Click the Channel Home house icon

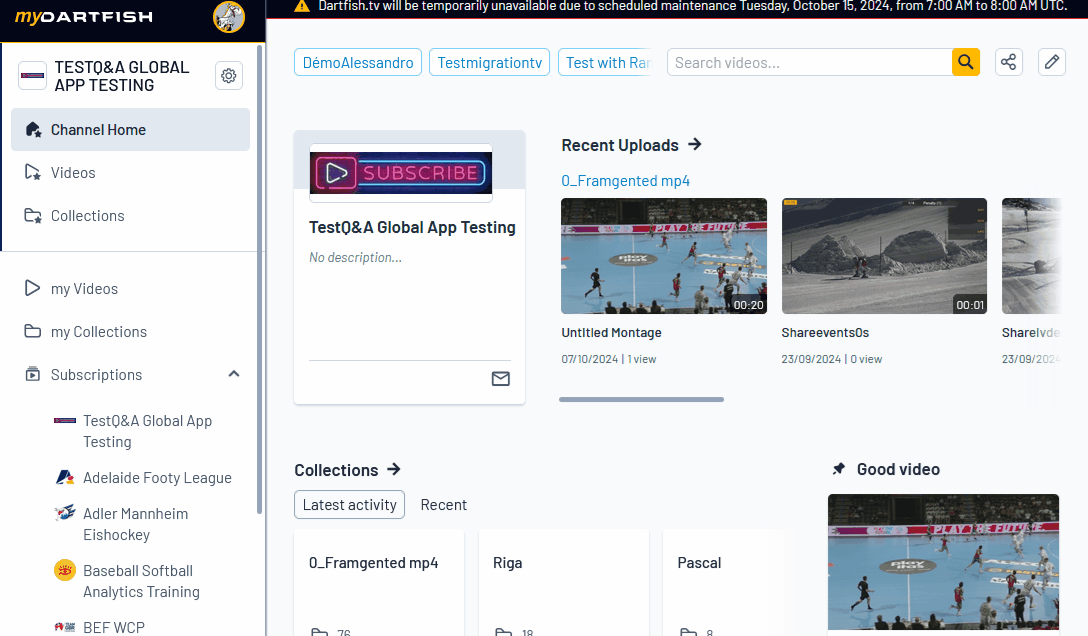point(33,130)
